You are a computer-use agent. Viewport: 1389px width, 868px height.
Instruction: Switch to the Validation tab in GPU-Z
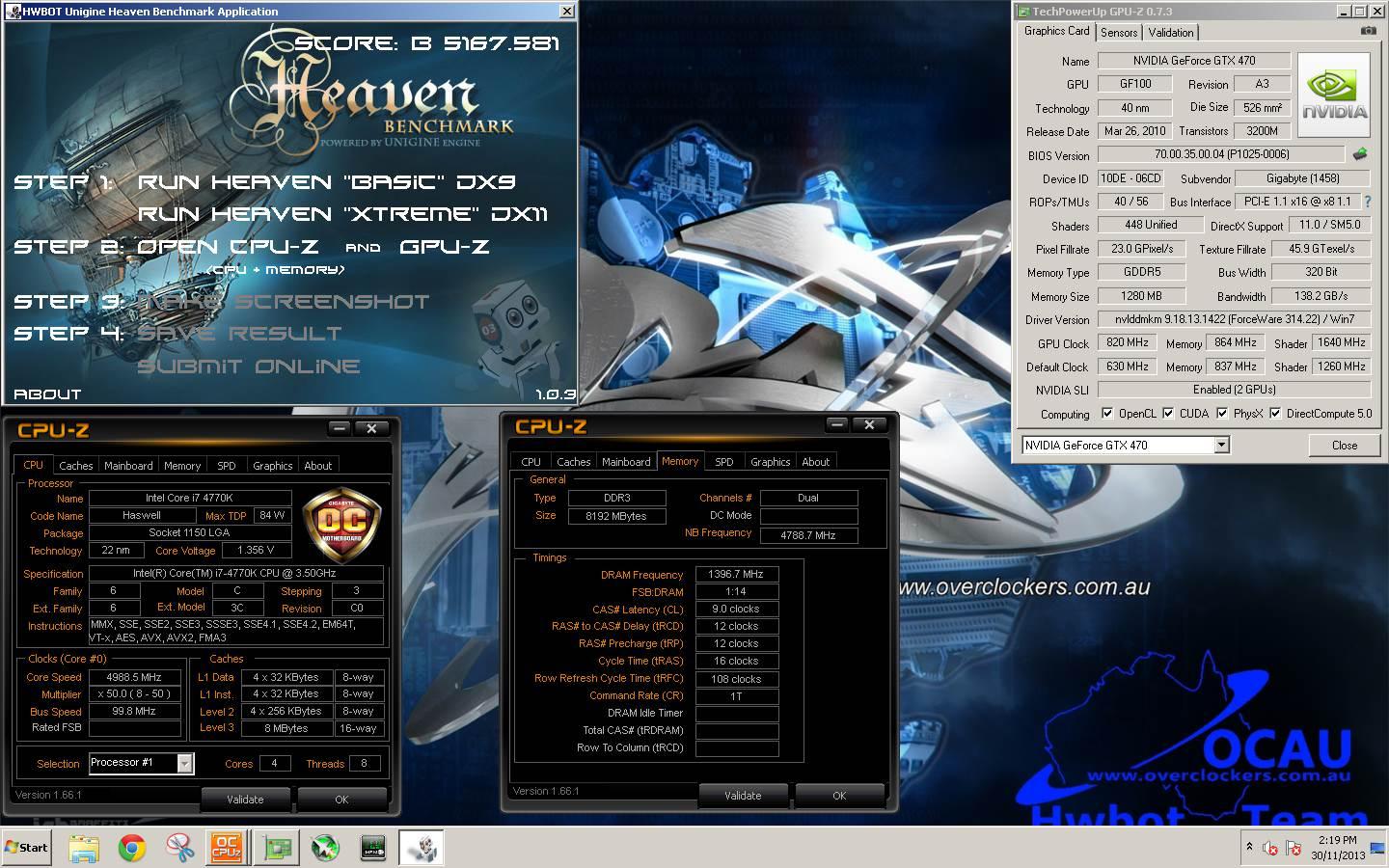[x=1171, y=33]
